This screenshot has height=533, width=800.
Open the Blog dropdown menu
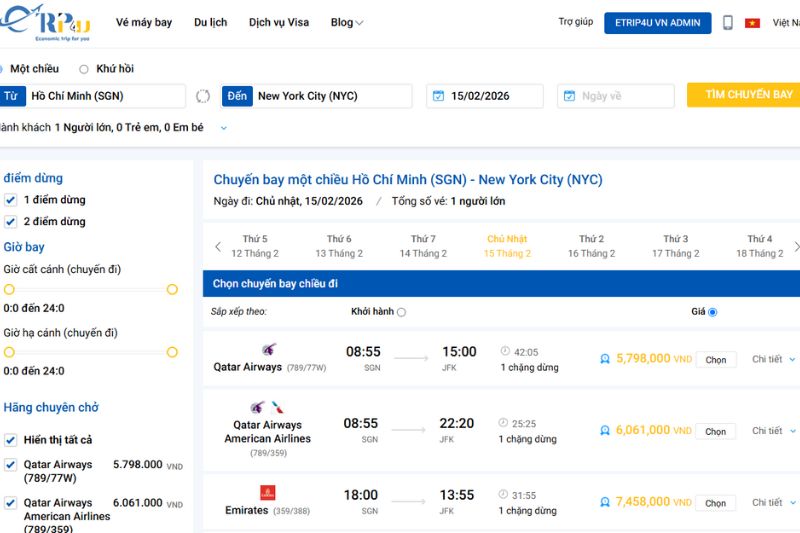(346, 22)
